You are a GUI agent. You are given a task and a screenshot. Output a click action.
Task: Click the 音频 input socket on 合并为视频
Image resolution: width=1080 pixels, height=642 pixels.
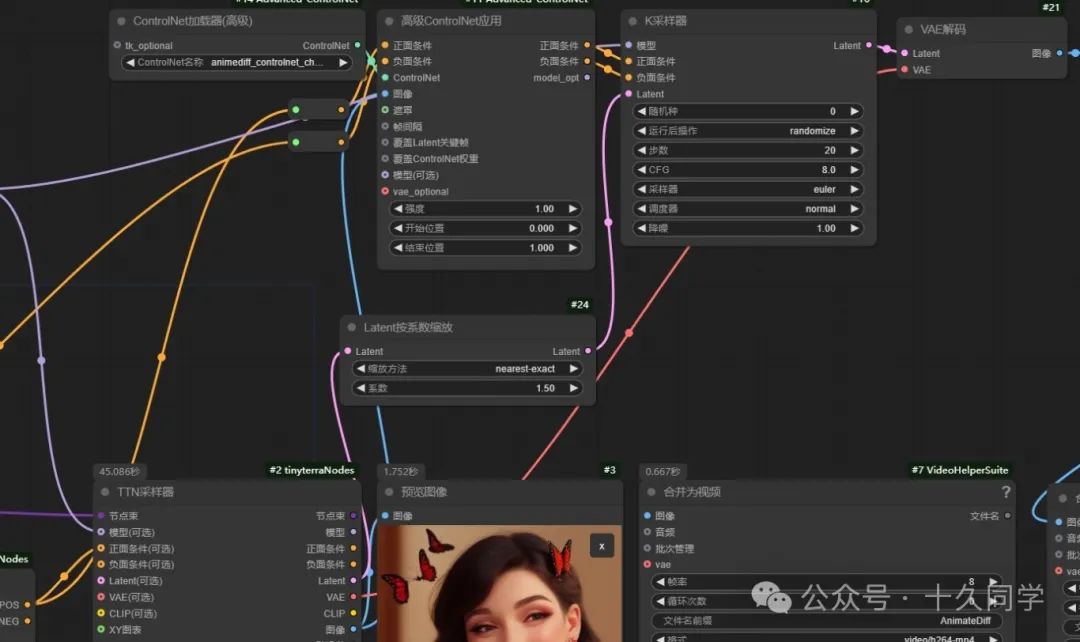[647, 532]
